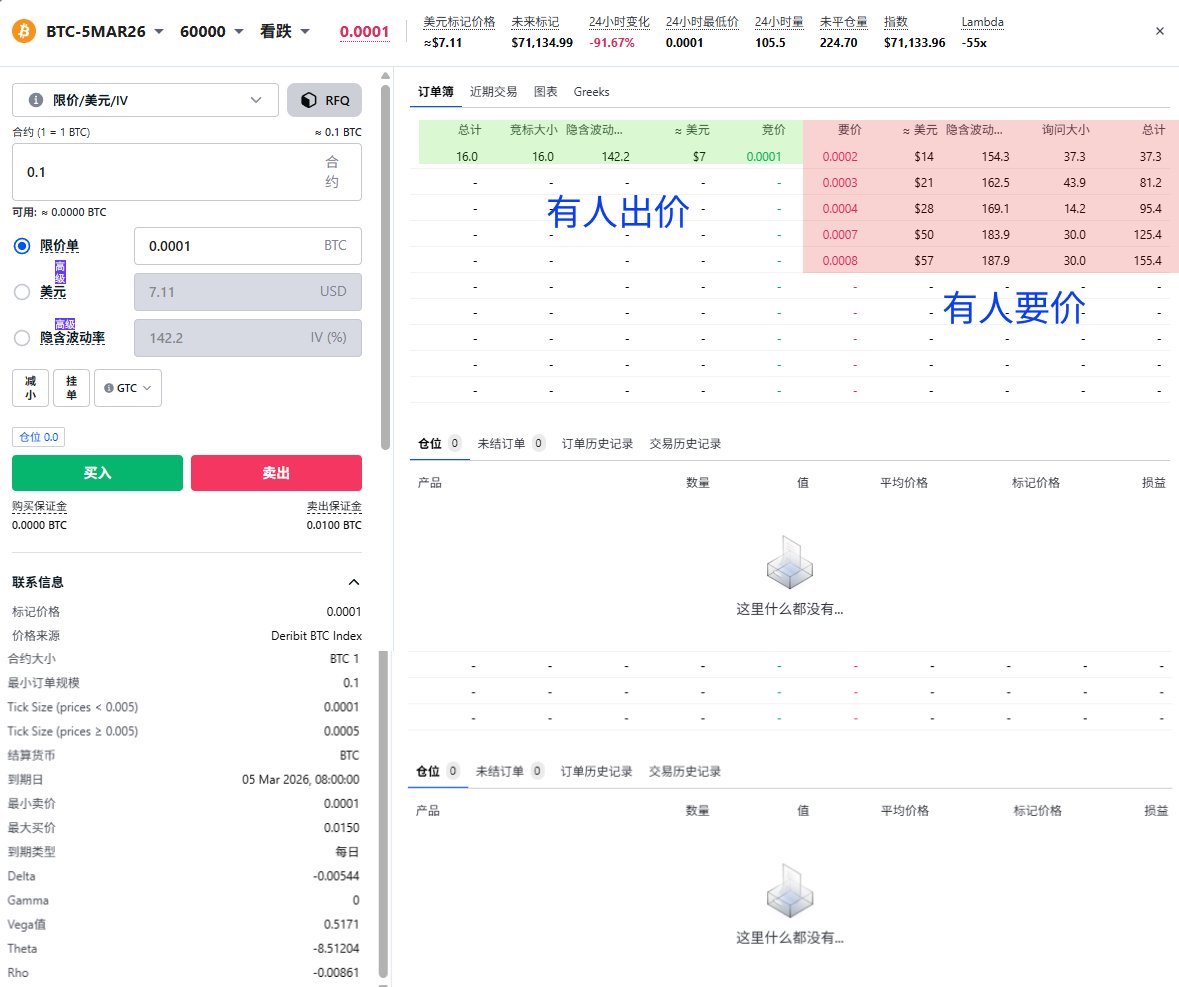This screenshot has height=987, width=1179.
Task: Open the 60000 strike dropdown
Action: [211, 31]
